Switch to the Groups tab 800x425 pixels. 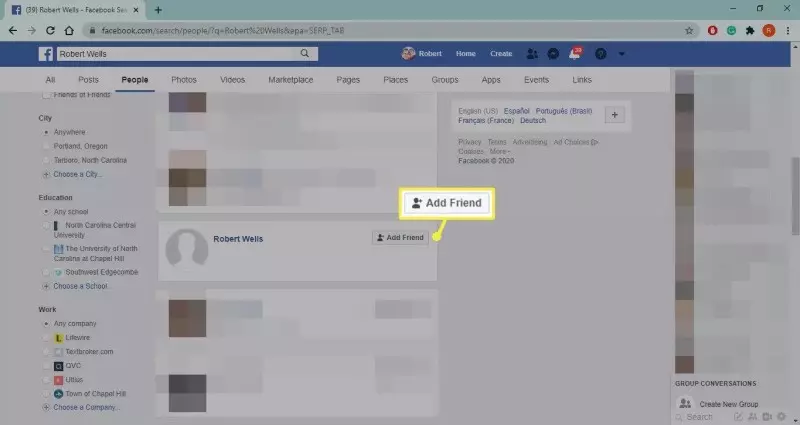(445, 80)
